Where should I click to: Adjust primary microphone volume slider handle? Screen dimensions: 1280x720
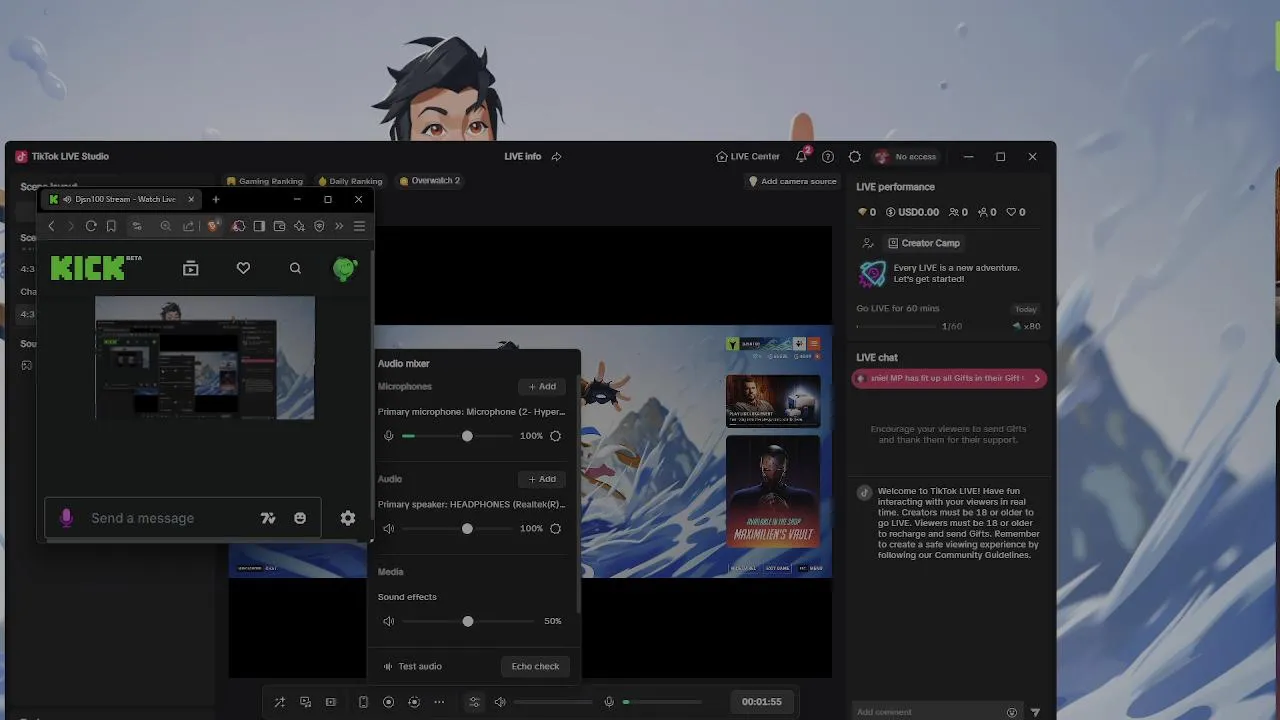467,436
